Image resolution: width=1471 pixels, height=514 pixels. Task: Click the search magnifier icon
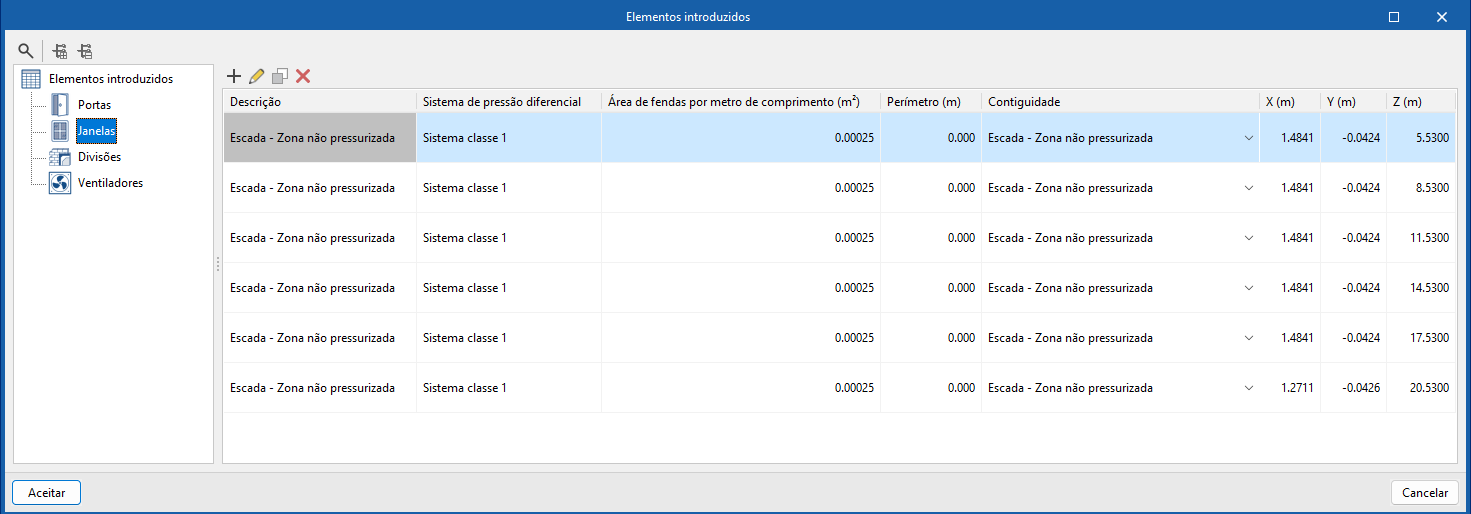click(26, 50)
